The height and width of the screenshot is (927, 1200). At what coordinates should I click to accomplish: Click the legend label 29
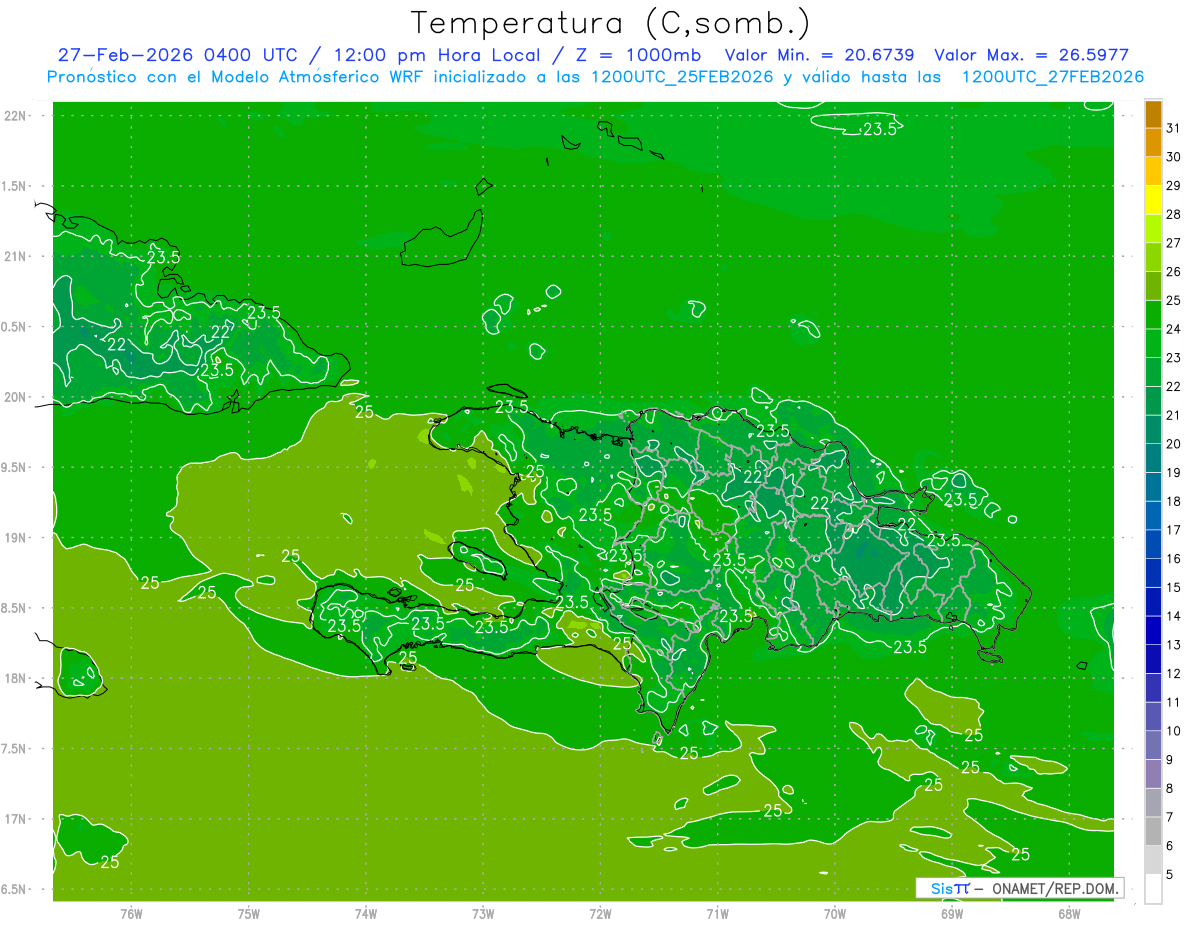[x=1174, y=185]
